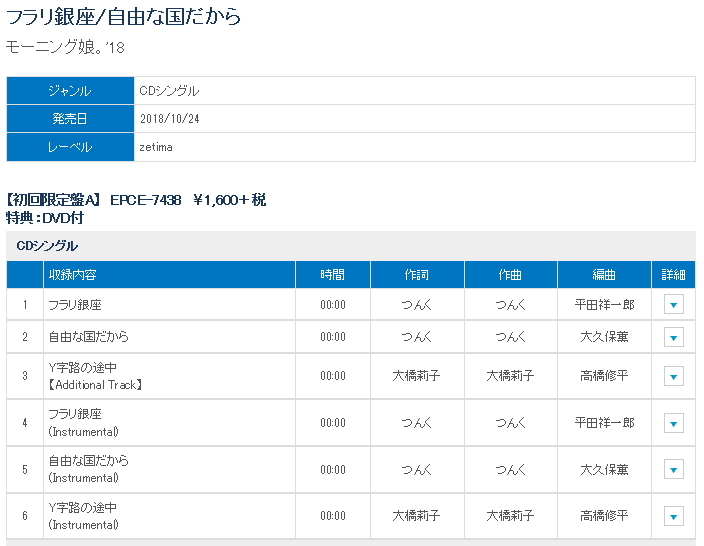Screen dimensions: 704x546
Task: Expand details for track 6 Y字路の途中 Instrumental
Action: click(673, 516)
